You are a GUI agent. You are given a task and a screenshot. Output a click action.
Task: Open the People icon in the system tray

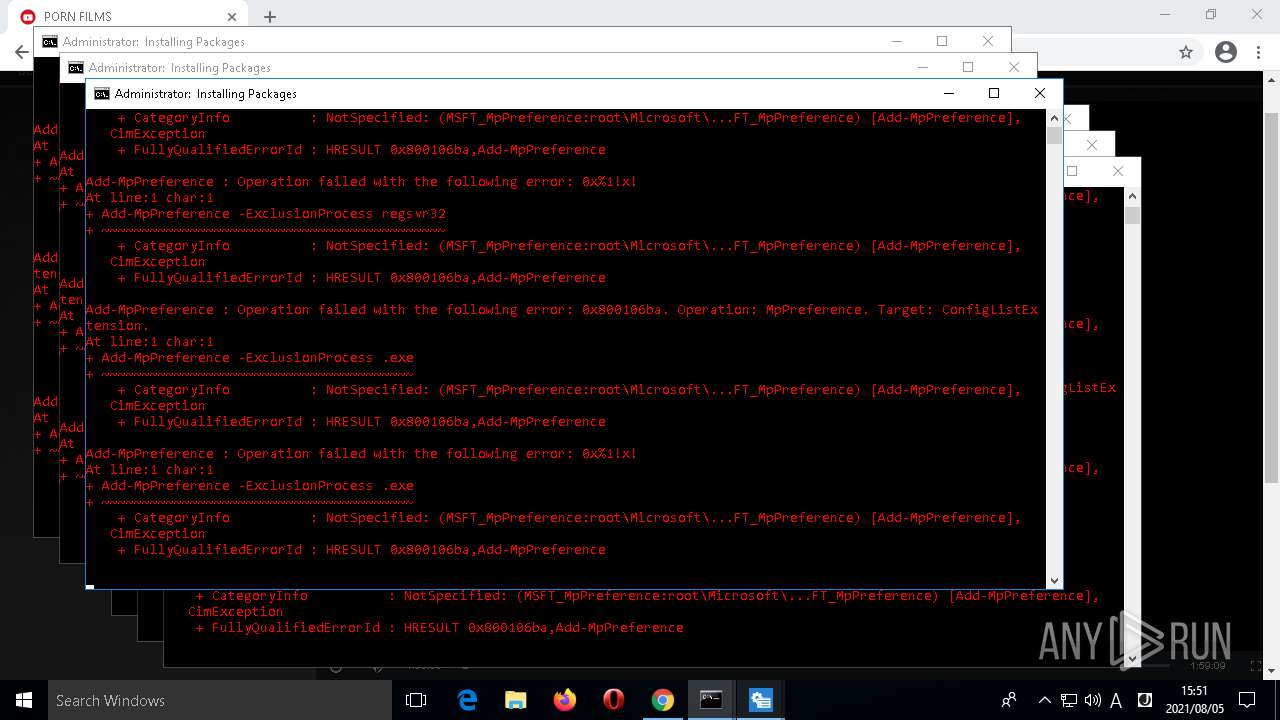pyautogui.click(x=1009, y=700)
